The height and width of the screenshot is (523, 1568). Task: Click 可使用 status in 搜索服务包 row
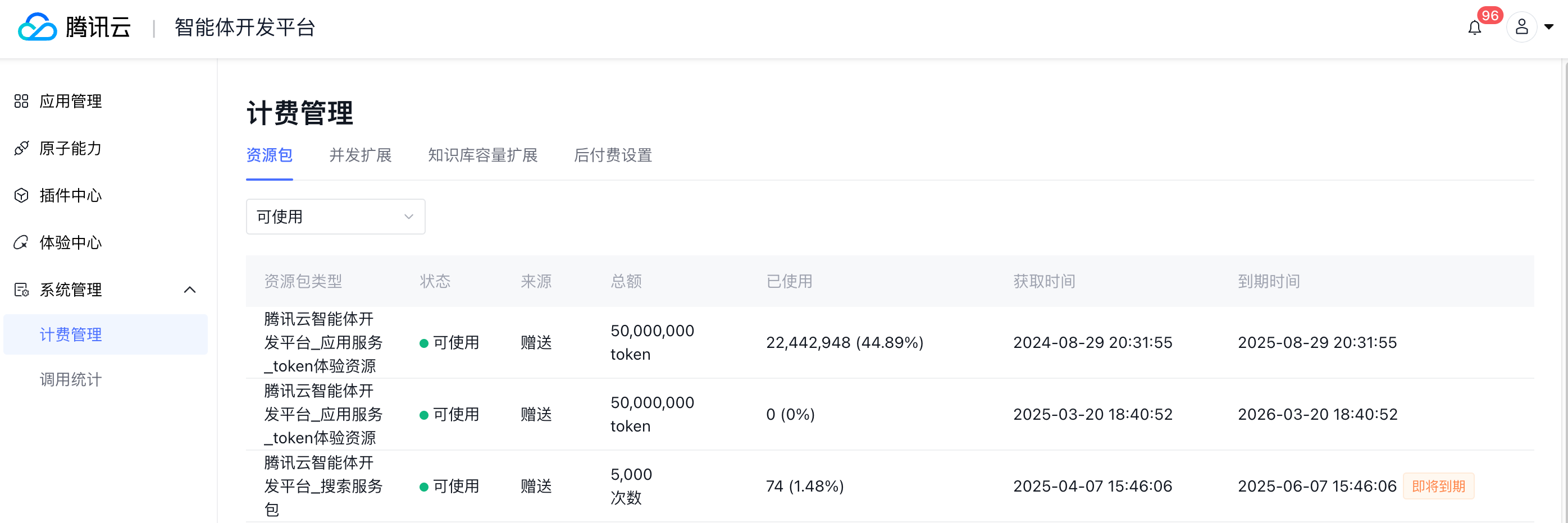tap(449, 486)
